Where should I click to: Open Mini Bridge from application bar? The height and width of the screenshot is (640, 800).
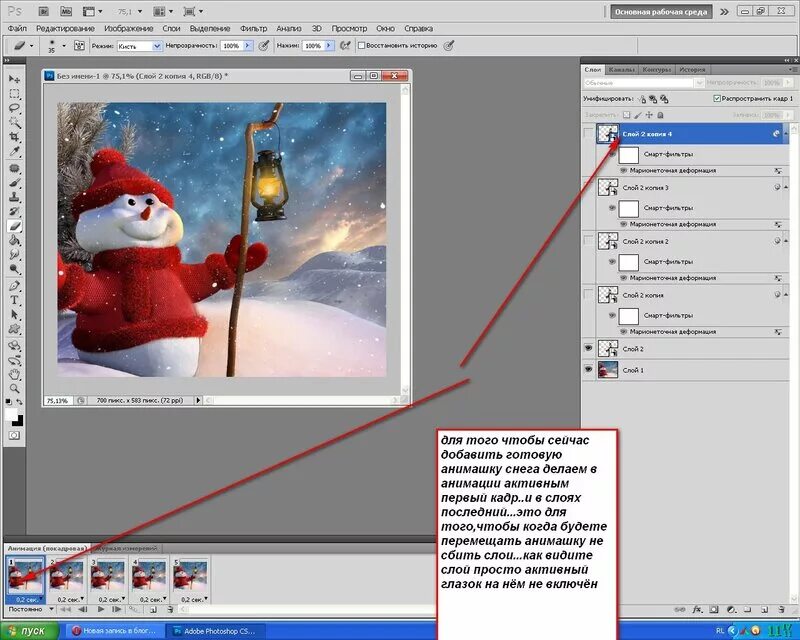point(66,11)
